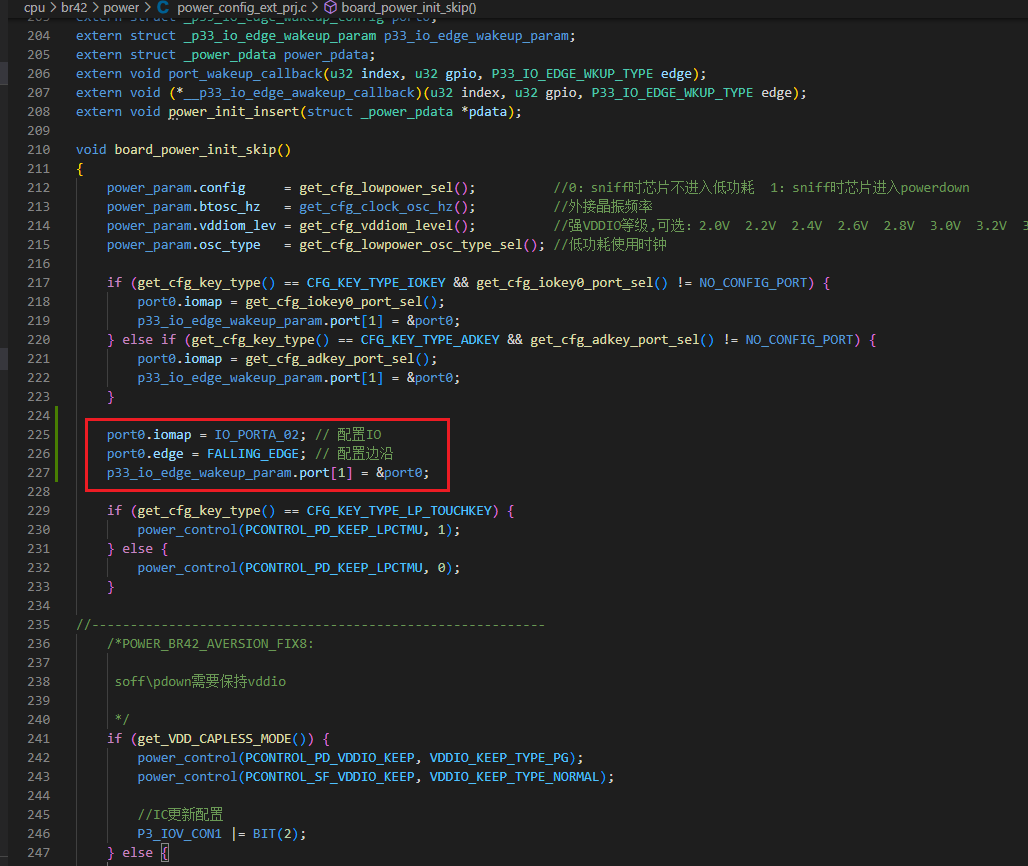Click the CFG_KEY_TYPE_LP_TOUCHKEY constant
Image resolution: width=1028 pixels, height=866 pixels.
(x=399, y=511)
